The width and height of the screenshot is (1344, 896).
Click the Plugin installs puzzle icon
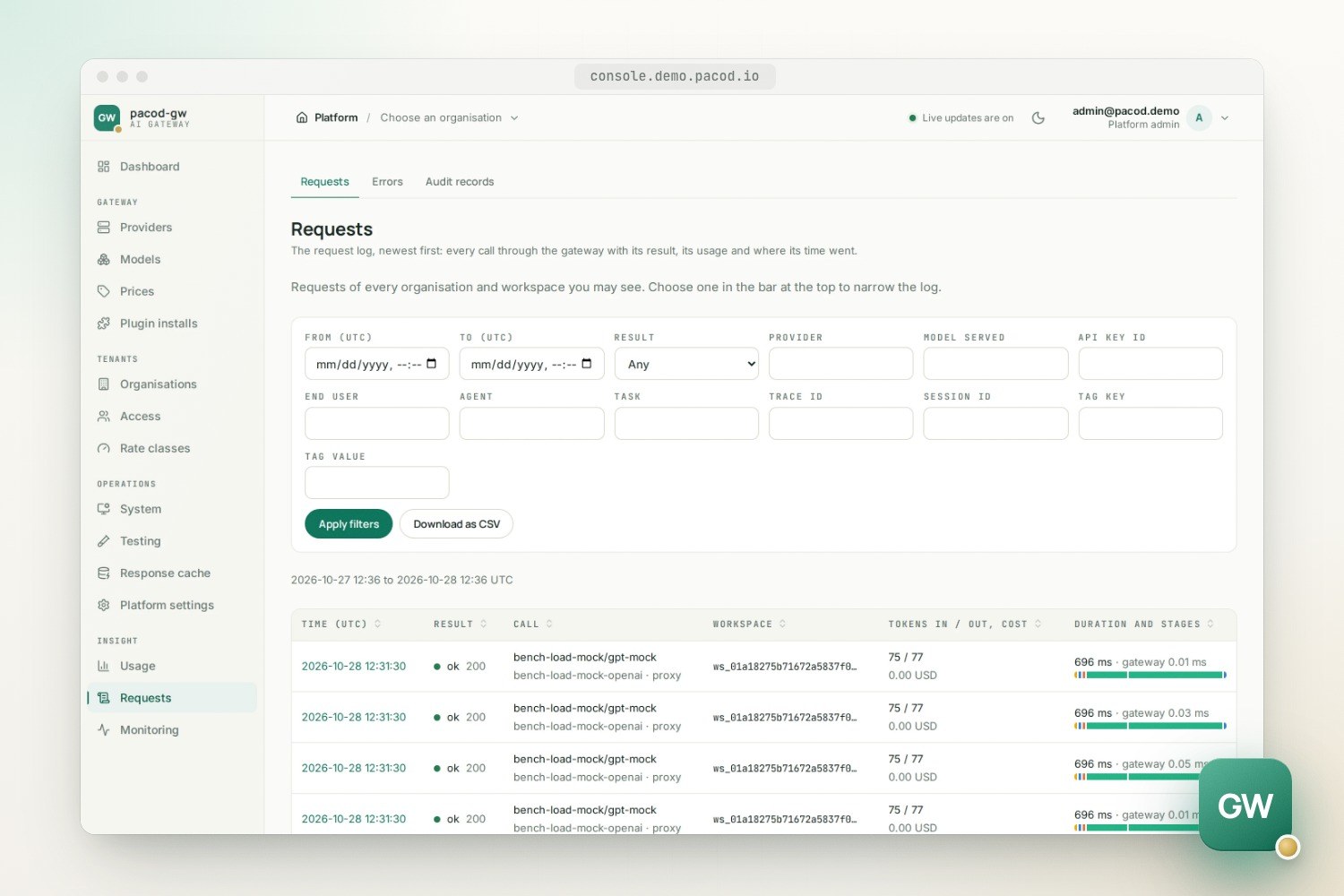104,323
